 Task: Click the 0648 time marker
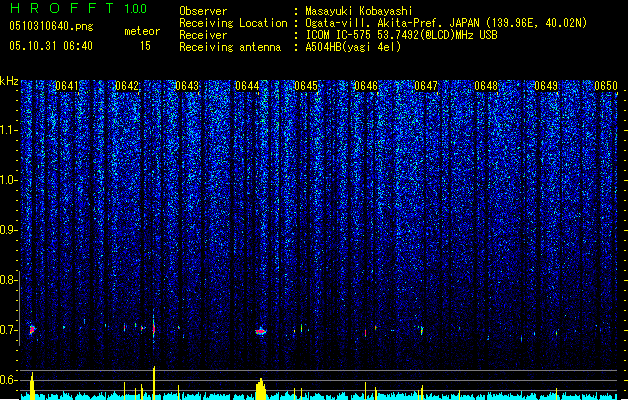[486, 86]
